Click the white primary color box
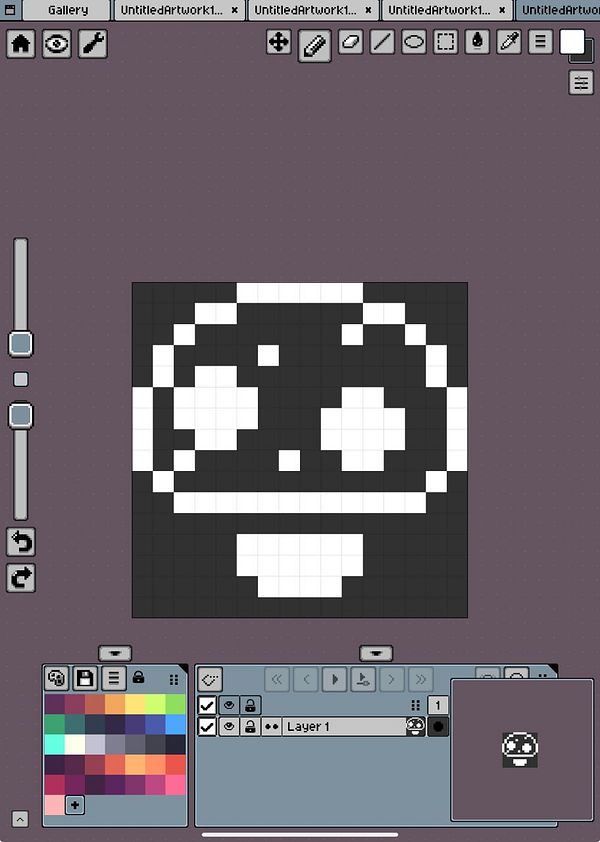 click(x=572, y=42)
